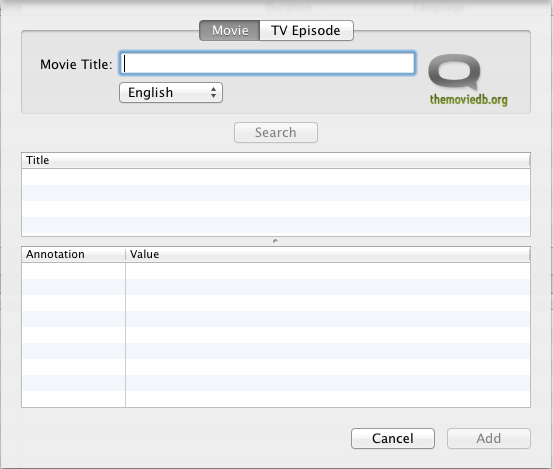Viewport: 553px width, 469px height.
Task: Click the Movie Title label
Action: 76,65
